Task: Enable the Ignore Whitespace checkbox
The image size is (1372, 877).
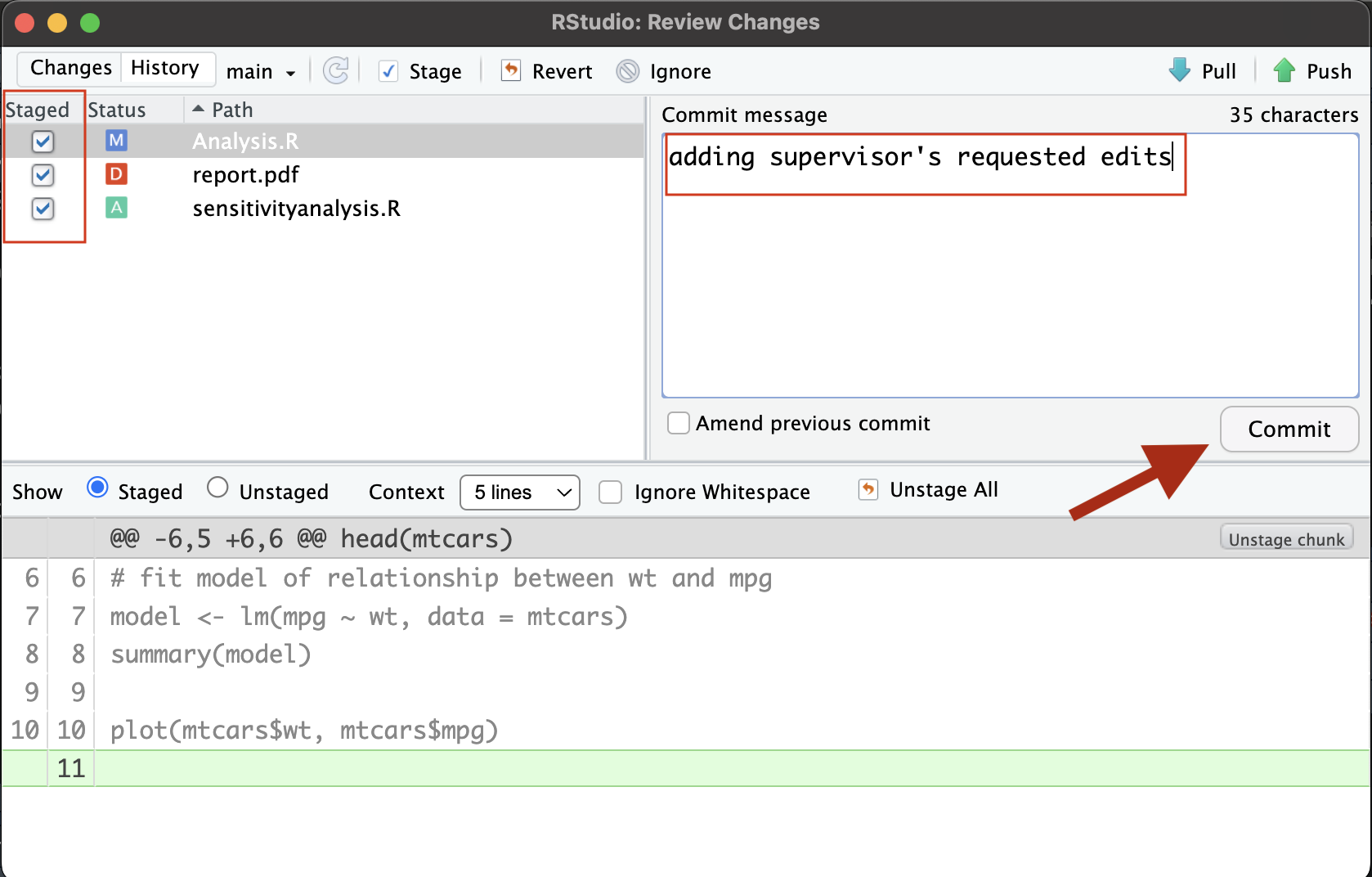Action: (611, 492)
